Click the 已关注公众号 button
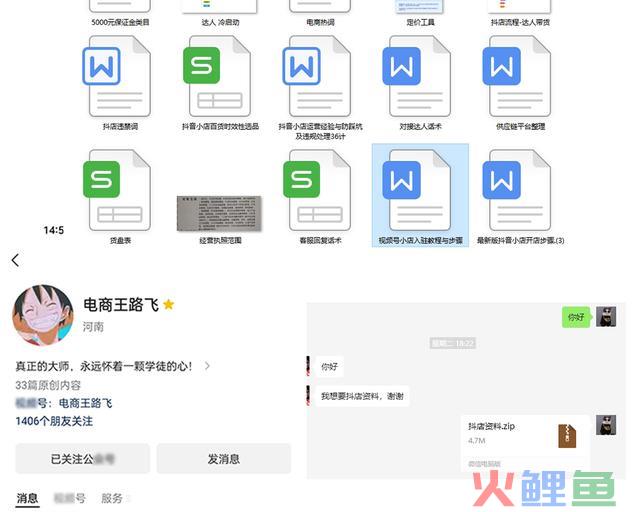 tap(83, 459)
